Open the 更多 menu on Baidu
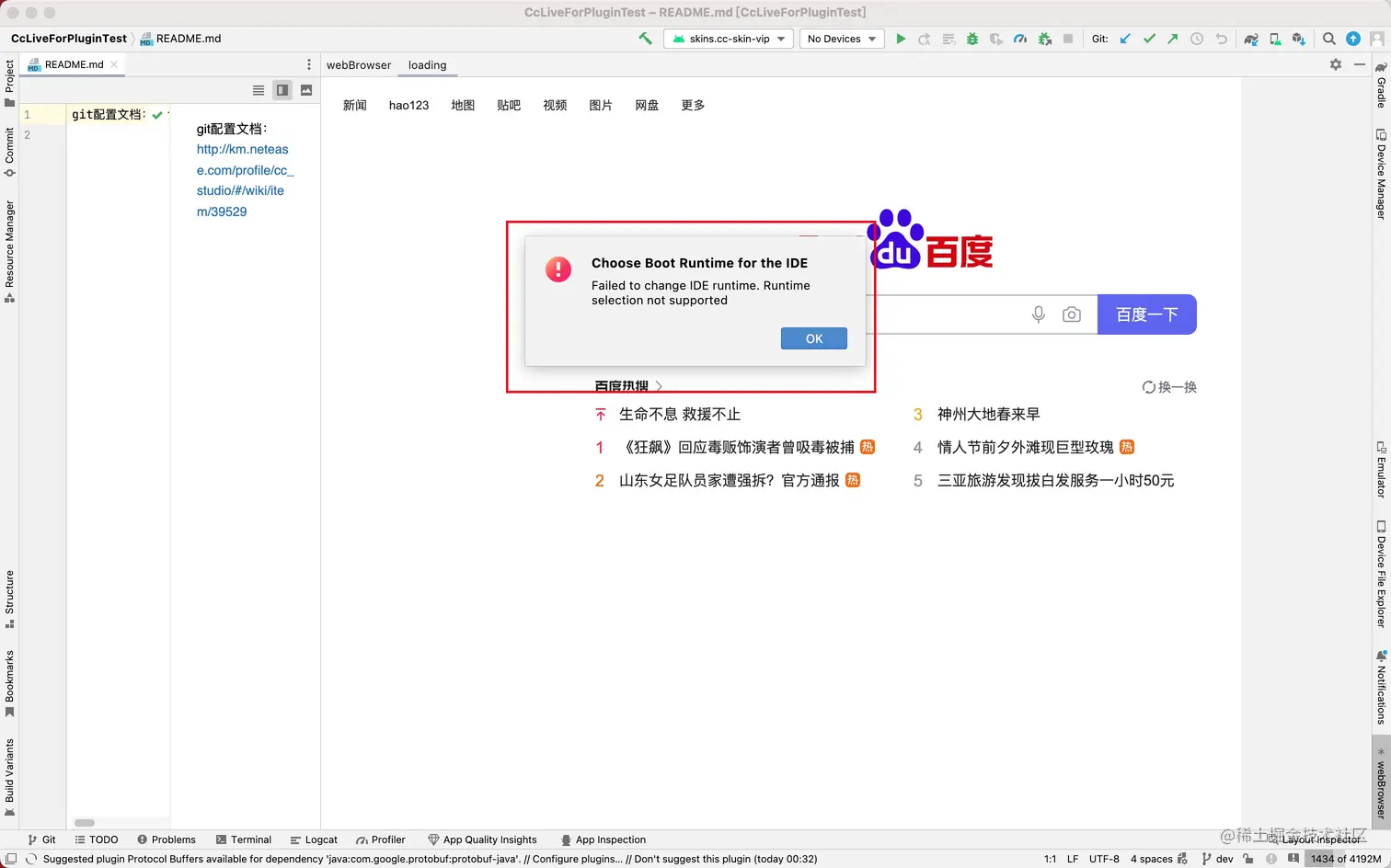The height and width of the screenshot is (868, 1391). click(x=693, y=105)
